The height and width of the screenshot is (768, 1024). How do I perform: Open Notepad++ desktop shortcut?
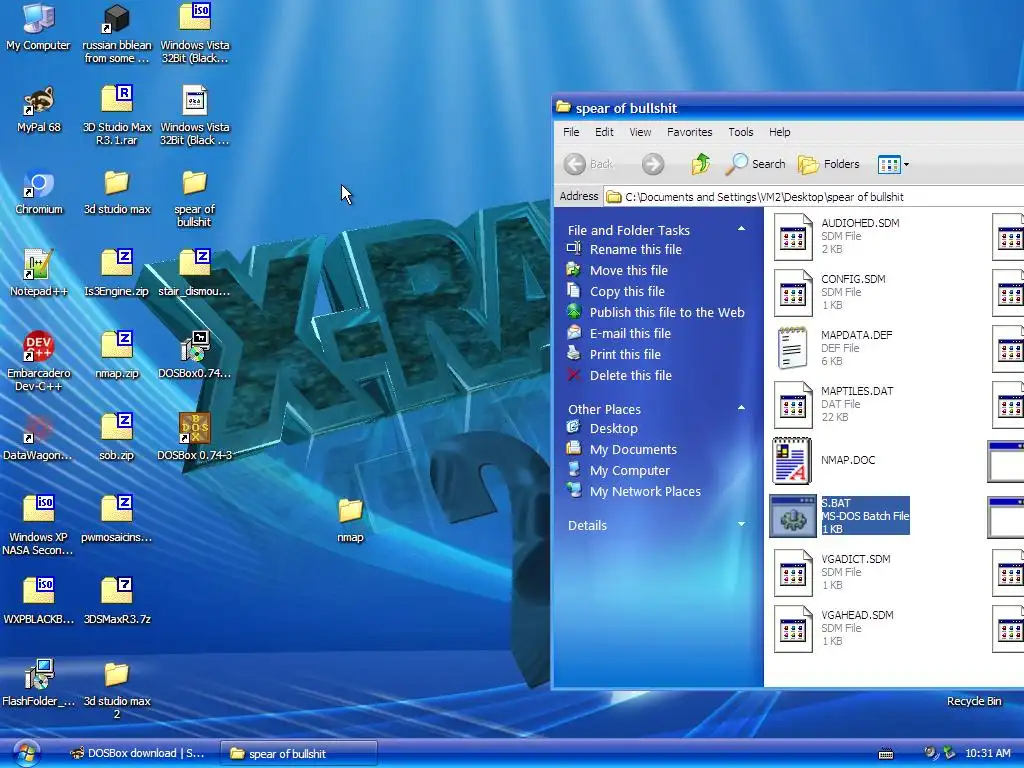39,274
